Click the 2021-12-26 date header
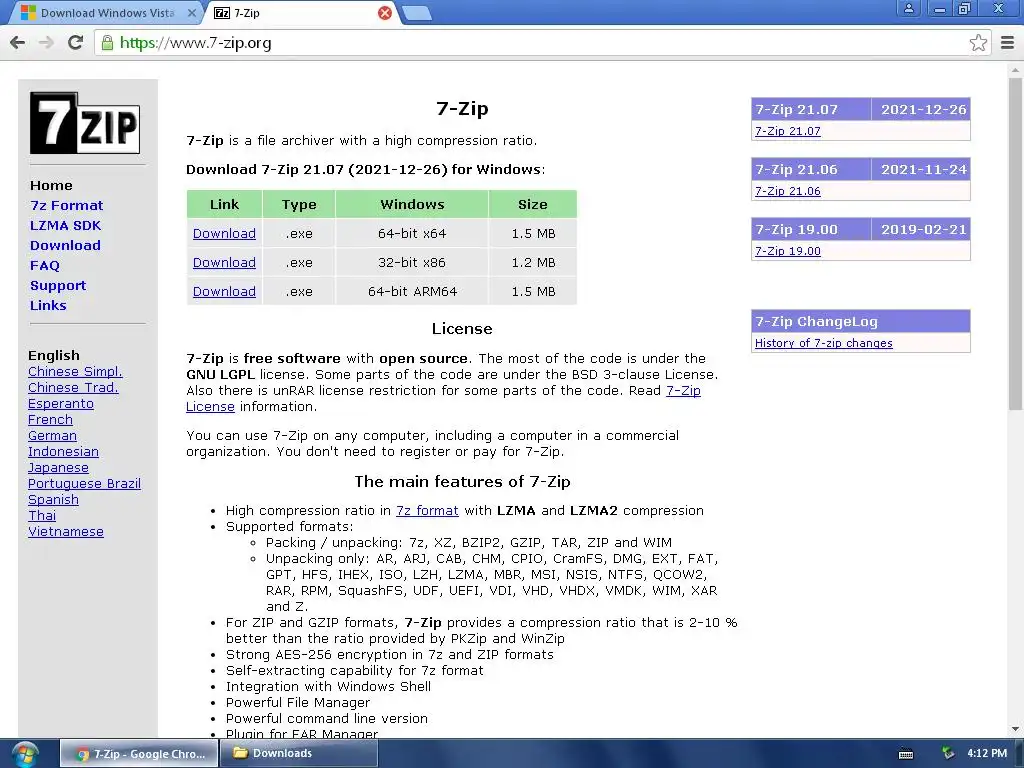The width and height of the screenshot is (1024, 768). tap(923, 110)
